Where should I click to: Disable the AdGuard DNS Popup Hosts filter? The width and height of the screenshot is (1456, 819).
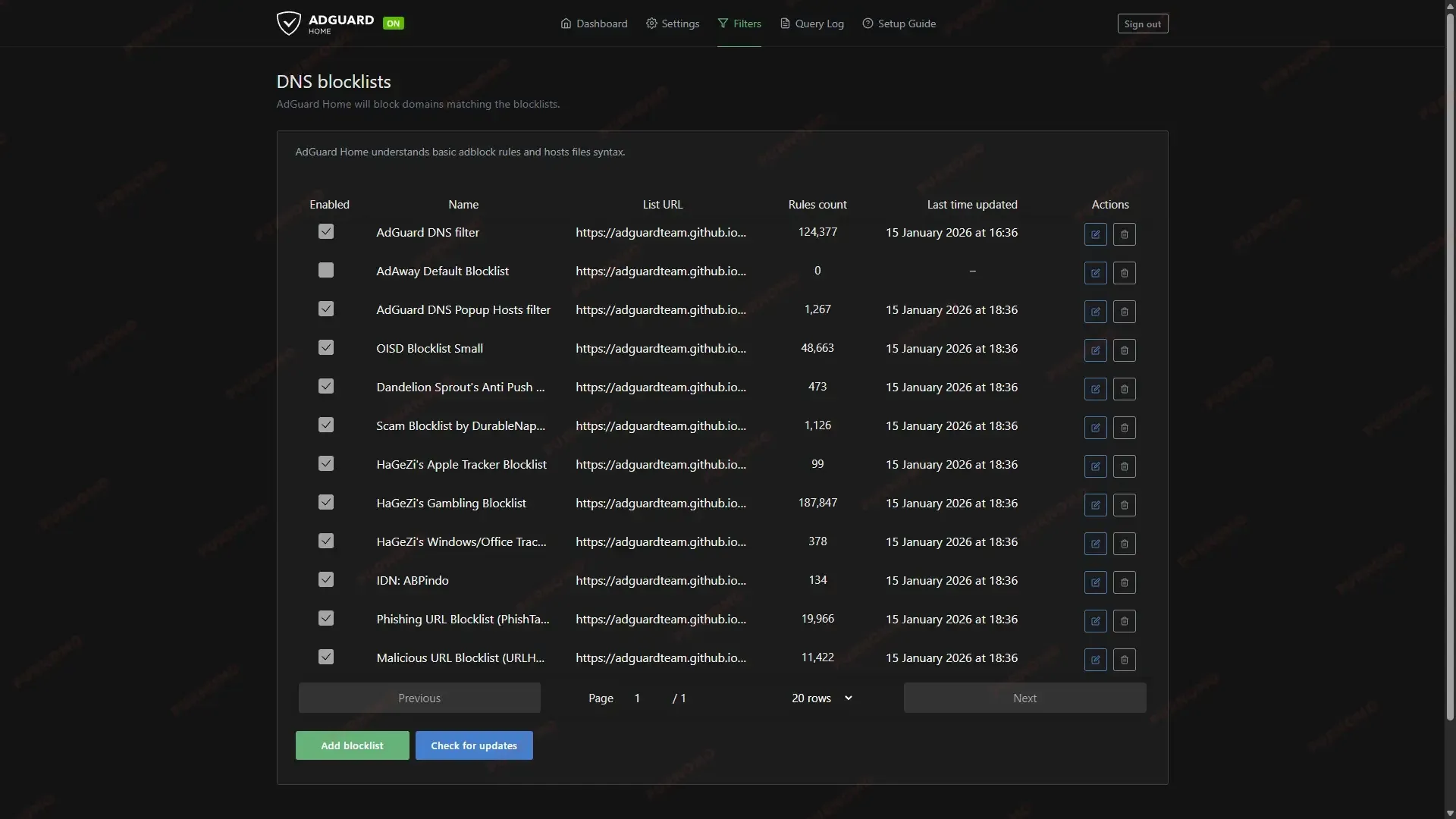pos(326,309)
